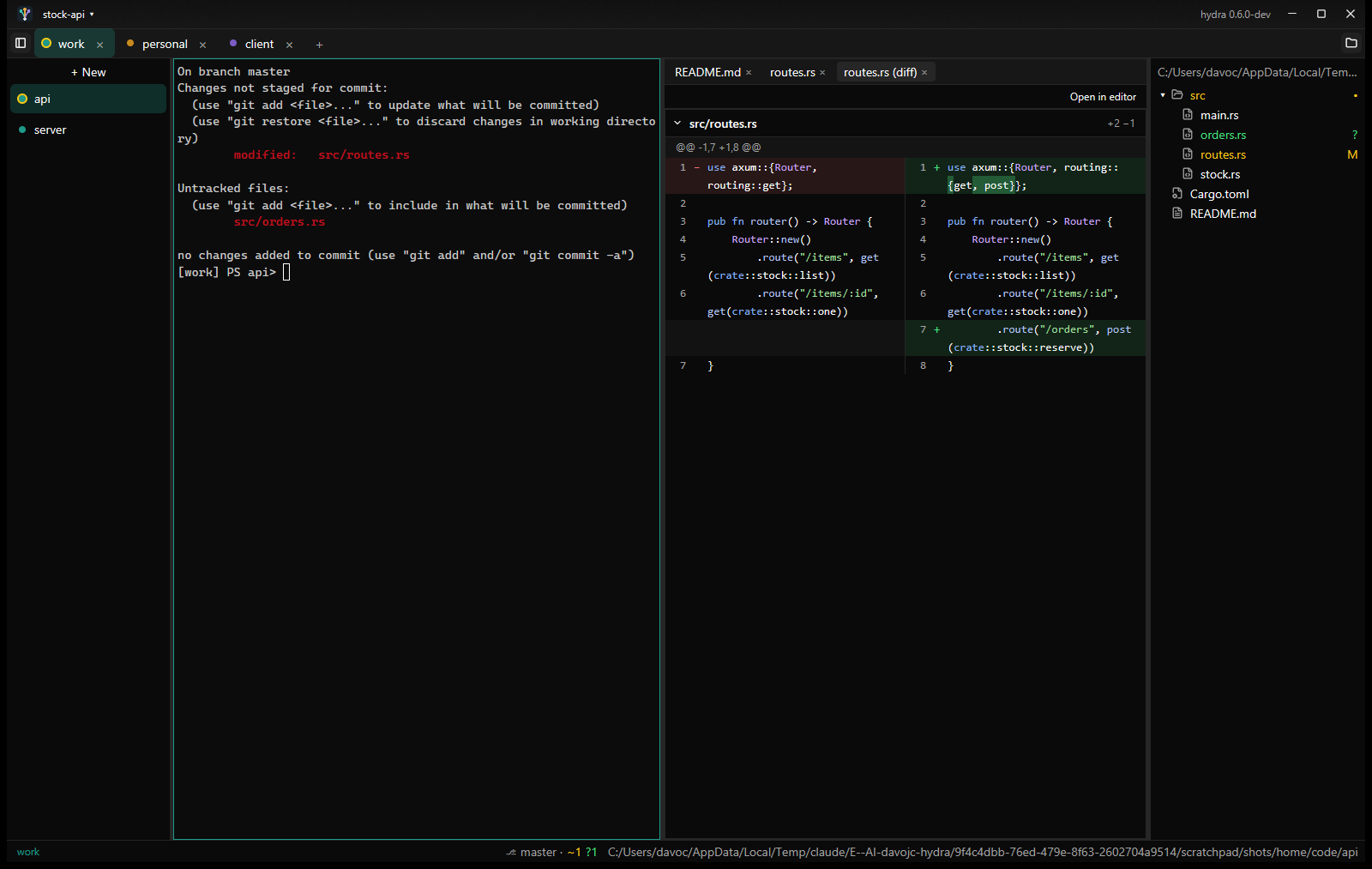The width and height of the screenshot is (1372, 869).
Task: Close the routes.rs (diff) tab
Action: (924, 73)
